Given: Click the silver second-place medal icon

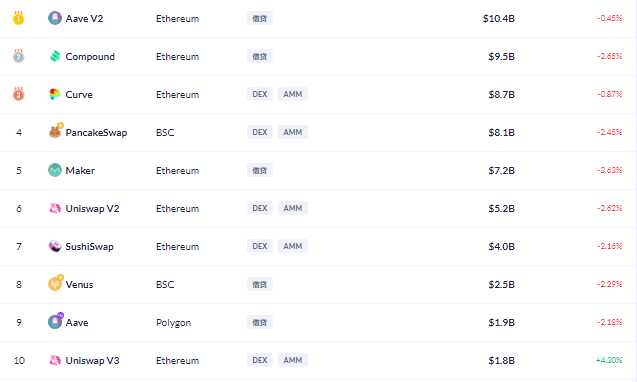Looking at the screenshot, I should pyautogui.click(x=18, y=56).
